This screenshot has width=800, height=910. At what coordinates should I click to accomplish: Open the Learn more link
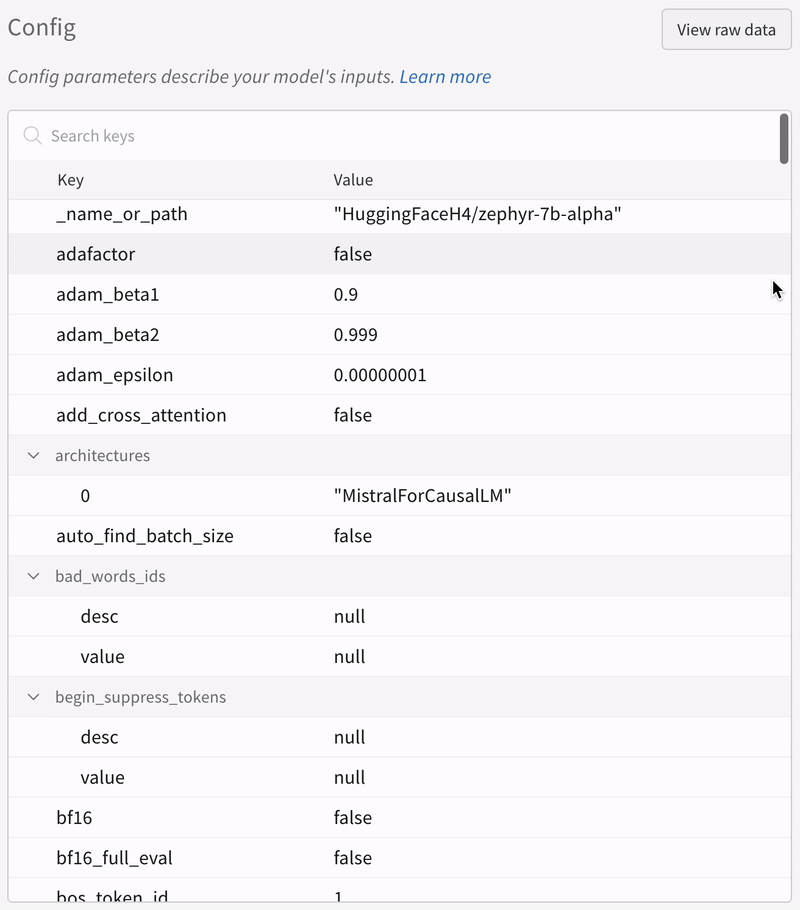point(445,76)
